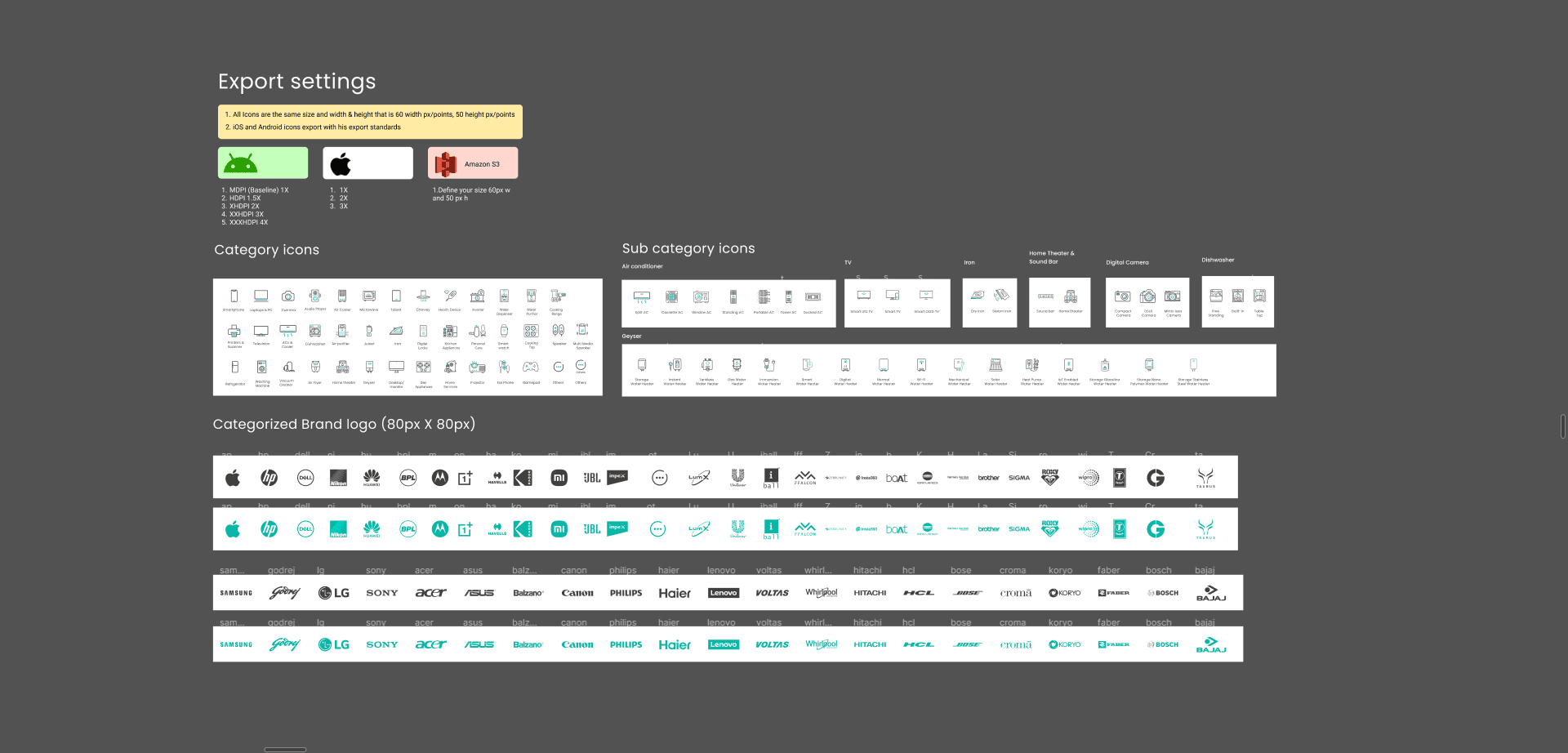Click the Apple logo export badge
The width and height of the screenshot is (1568, 753).
pyautogui.click(x=367, y=163)
